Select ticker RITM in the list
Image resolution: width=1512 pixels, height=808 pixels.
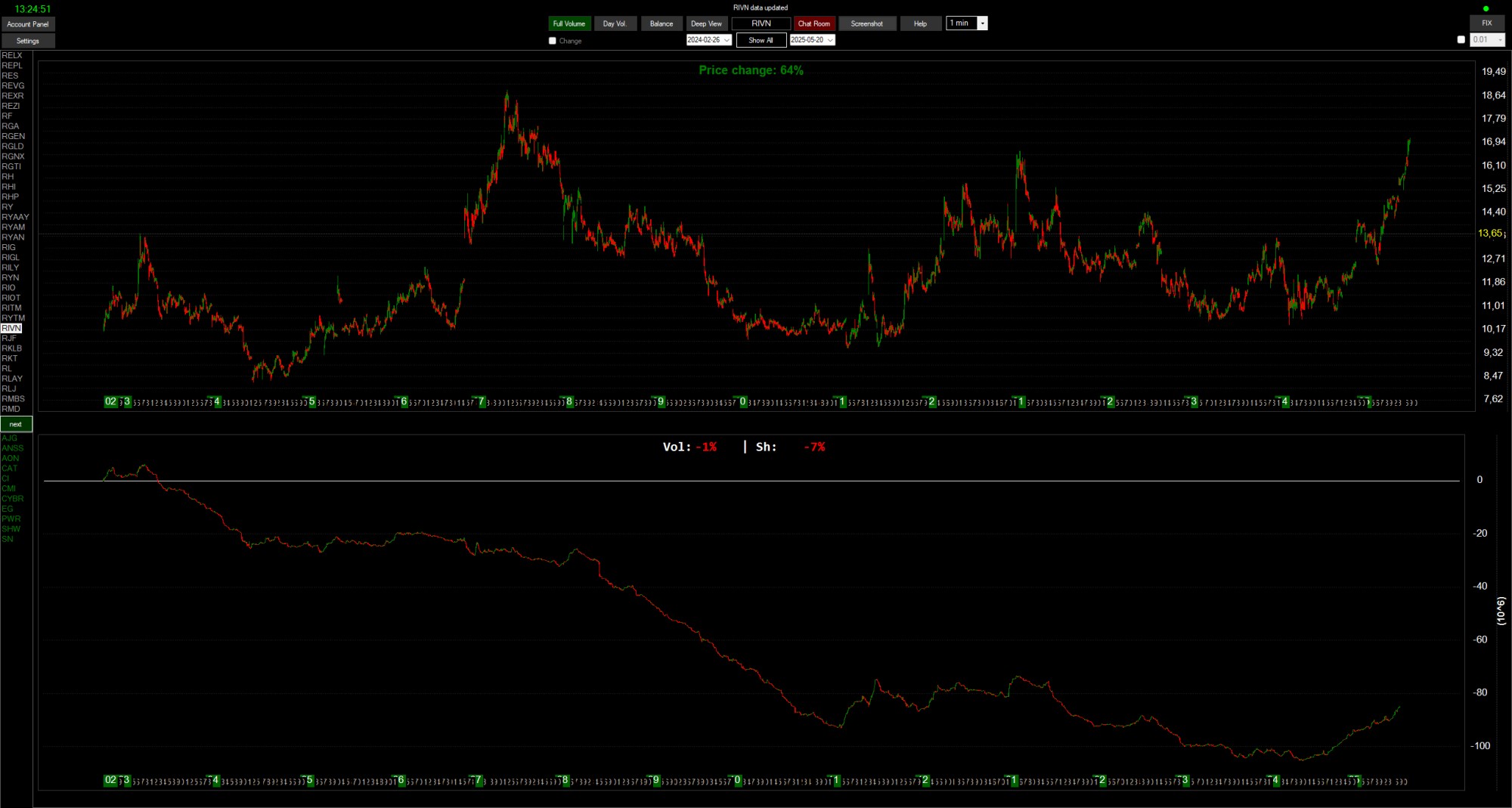coord(11,308)
